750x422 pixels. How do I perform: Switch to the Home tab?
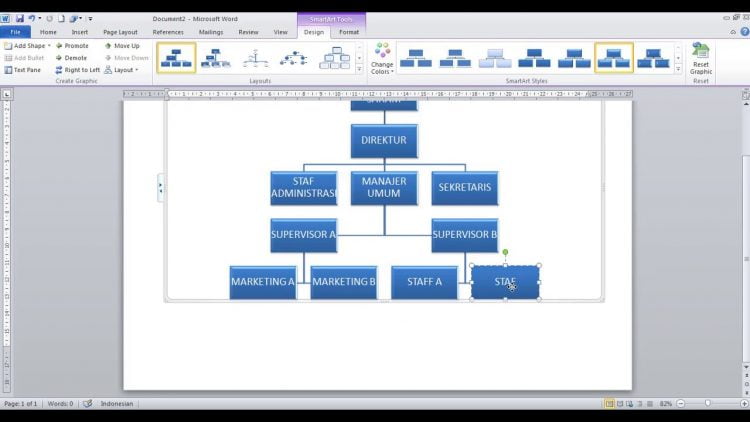[x=48, y=32]
